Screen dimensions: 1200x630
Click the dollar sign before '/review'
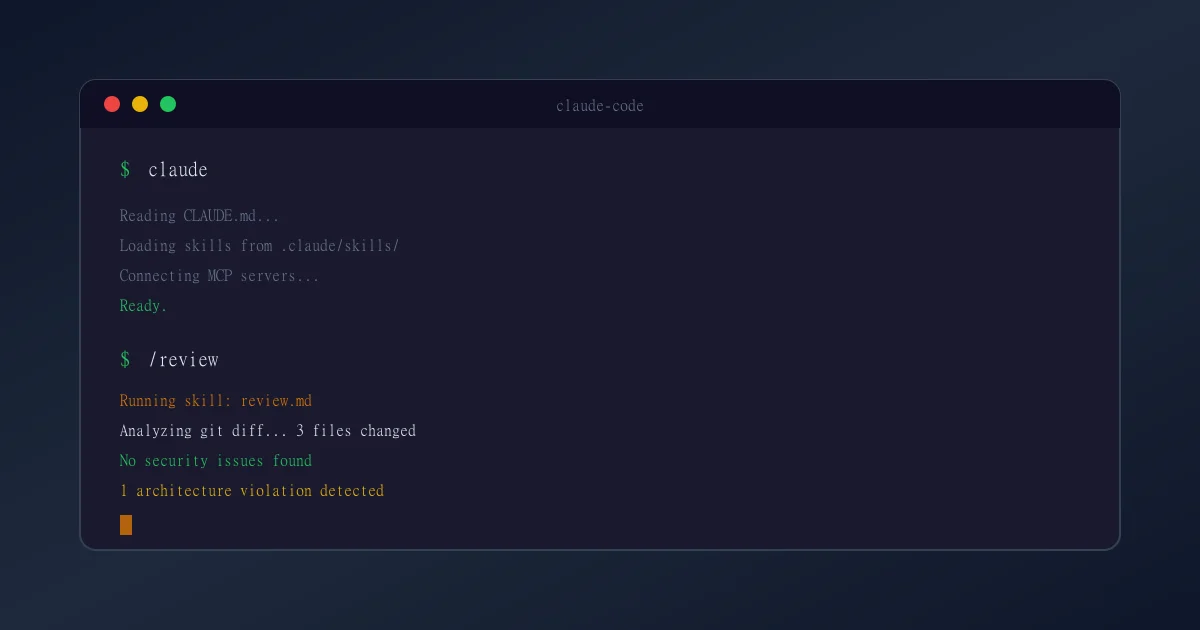tap(125, 359)
